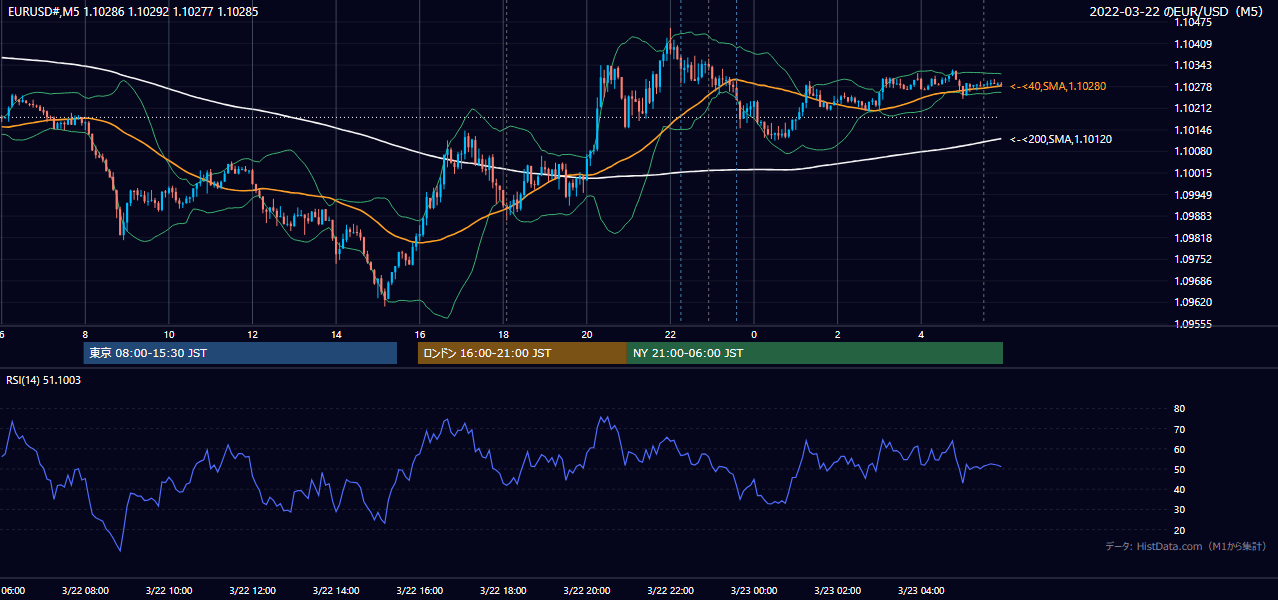1278x600 pixels.
Task: Select the orange 40 SMA label 1.10280
Action: coord(1057,87)
